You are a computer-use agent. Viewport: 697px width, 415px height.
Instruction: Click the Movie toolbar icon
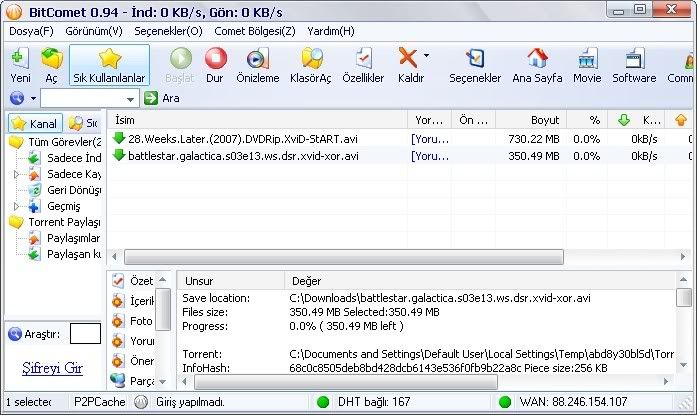[587, 59]
